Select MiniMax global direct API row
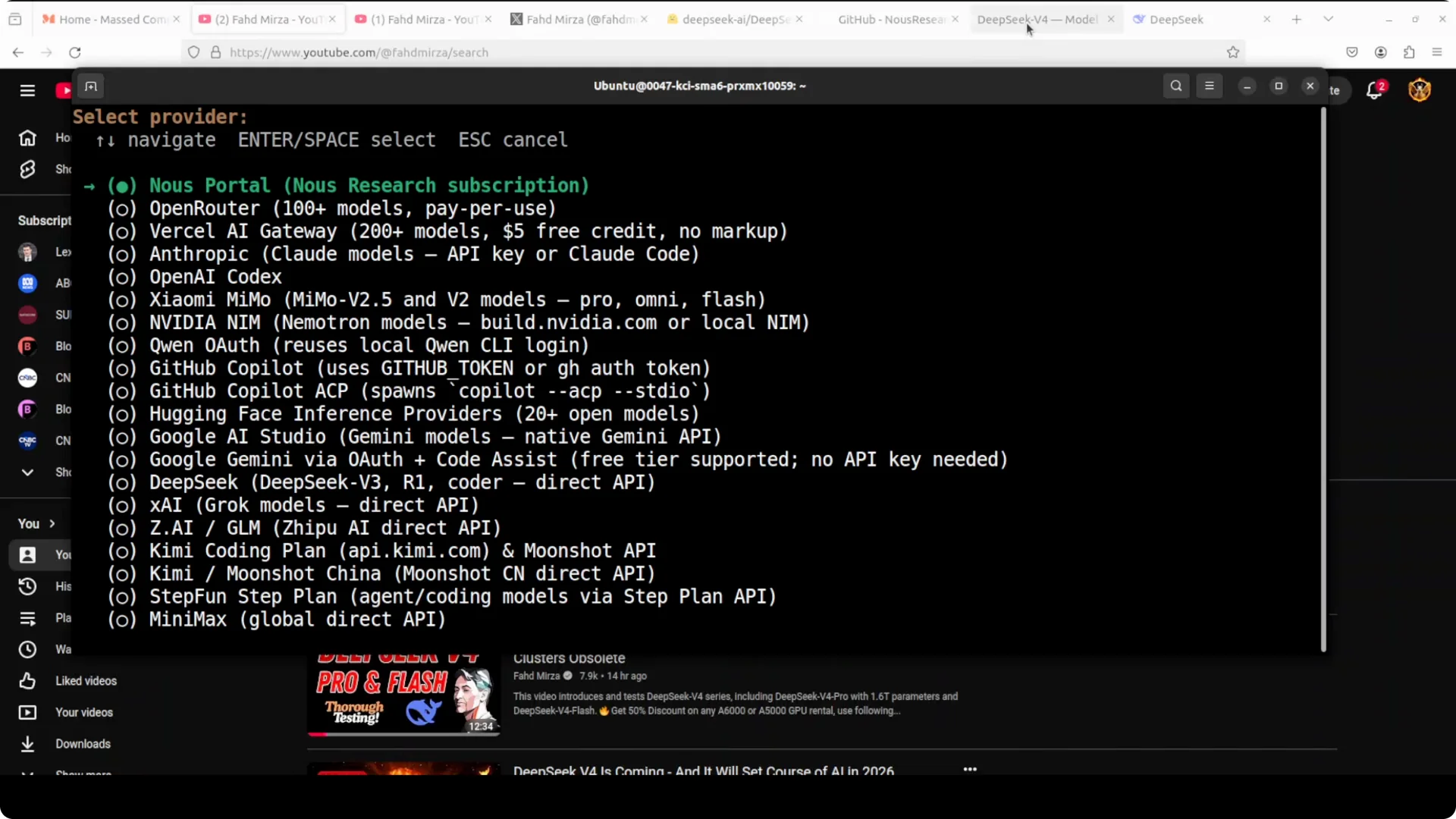The width and height of the screenshot is (1456, 819). [x=277, y=620]
